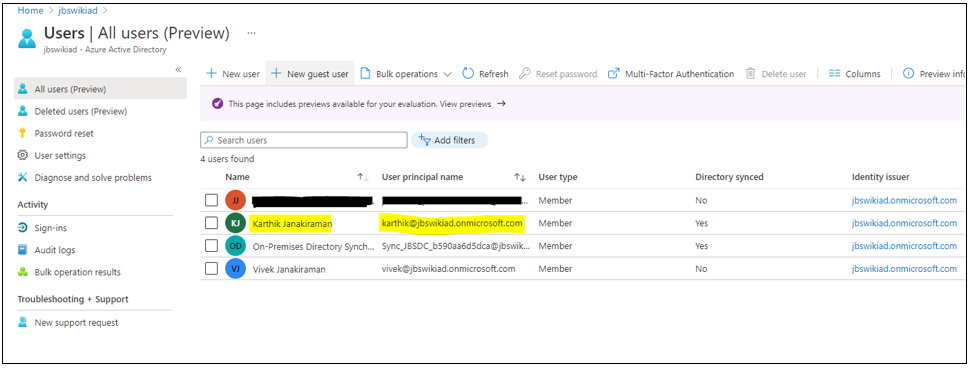This screenshot has width=970, height=368.
Task: Click the Add filters button
Action: point(449,140)
